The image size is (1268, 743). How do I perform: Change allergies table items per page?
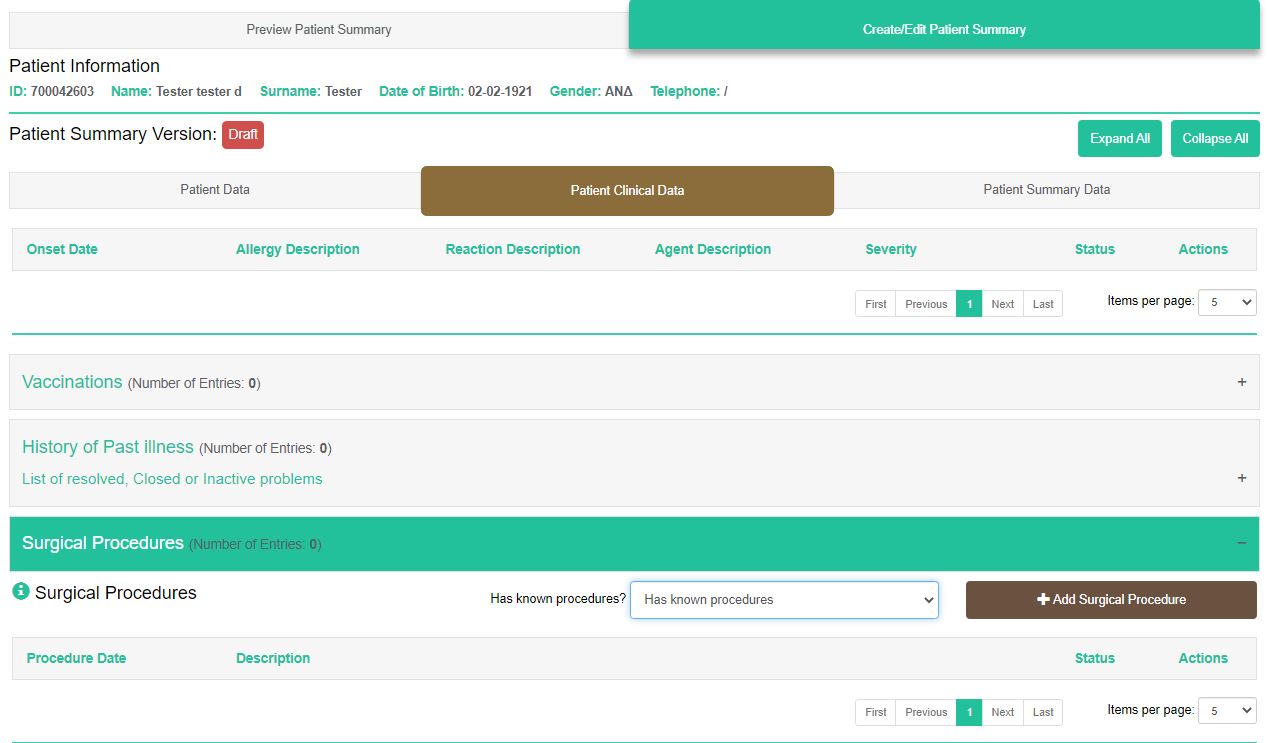pos(1227,302)
